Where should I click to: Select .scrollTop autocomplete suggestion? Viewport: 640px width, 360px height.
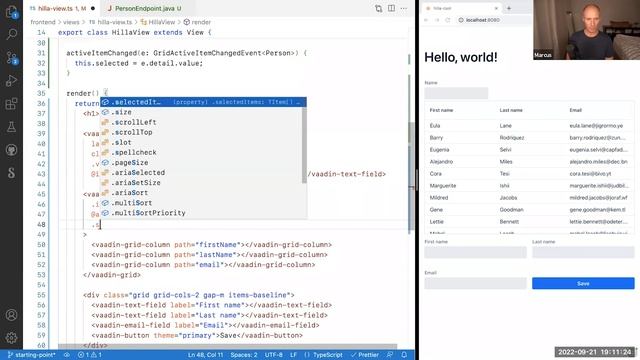(201, 132)
